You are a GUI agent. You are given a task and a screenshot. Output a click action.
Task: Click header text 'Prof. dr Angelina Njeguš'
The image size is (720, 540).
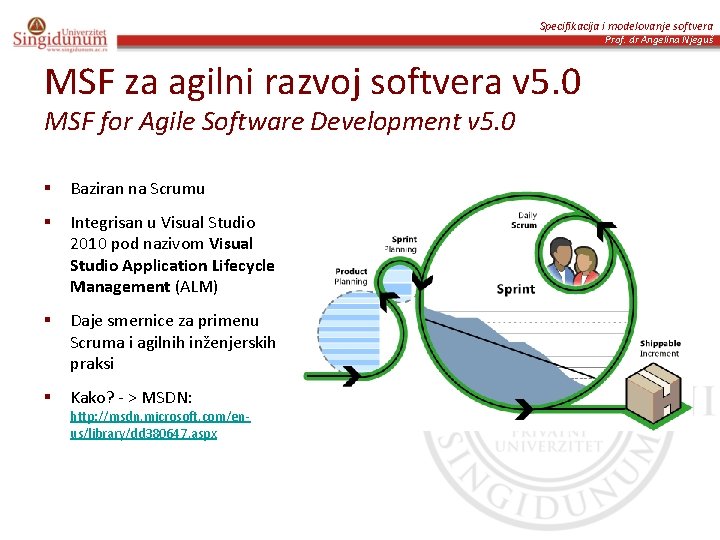[659, 39]
